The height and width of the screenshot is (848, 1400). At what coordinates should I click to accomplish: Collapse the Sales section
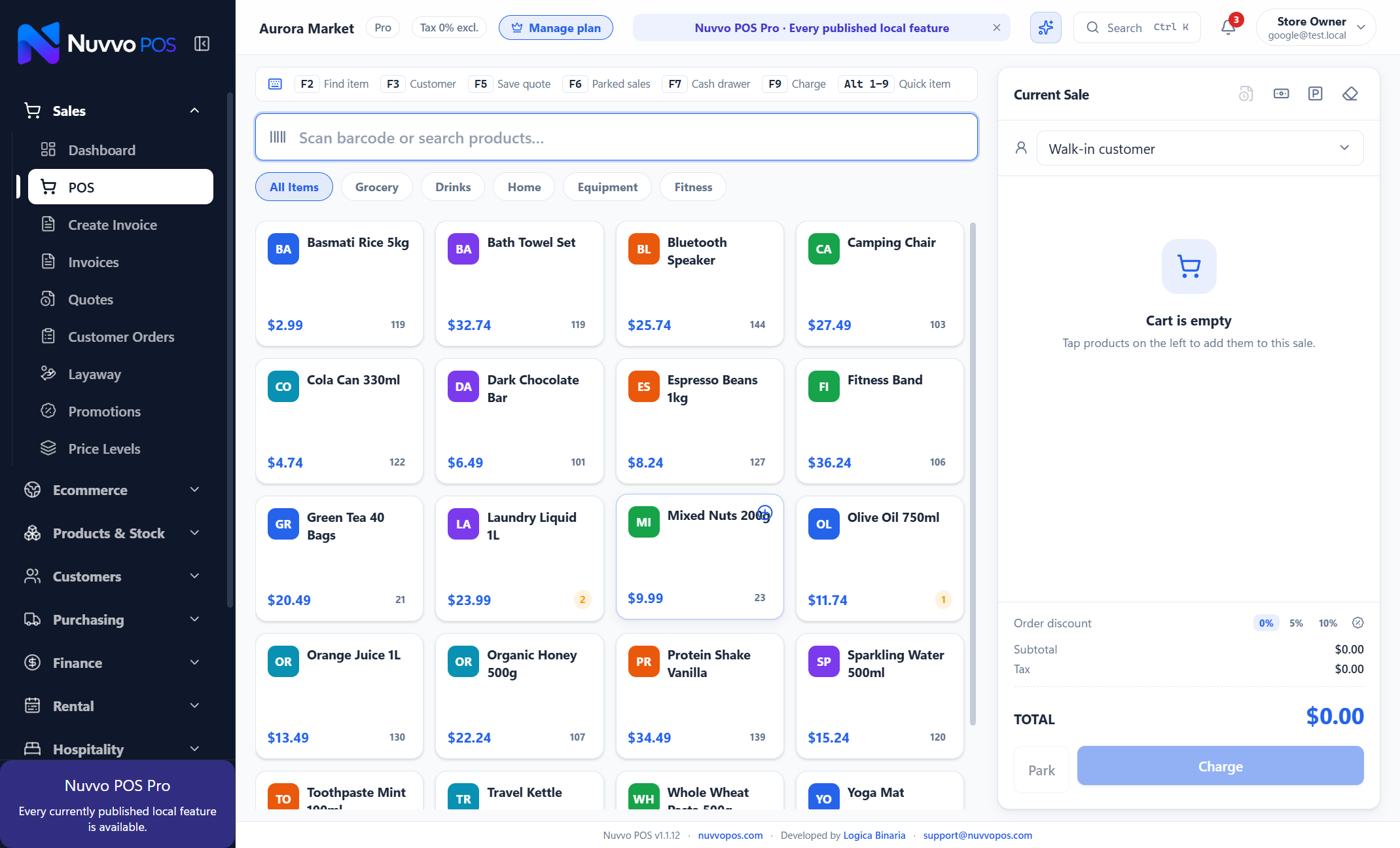click(x=111, y=111)
